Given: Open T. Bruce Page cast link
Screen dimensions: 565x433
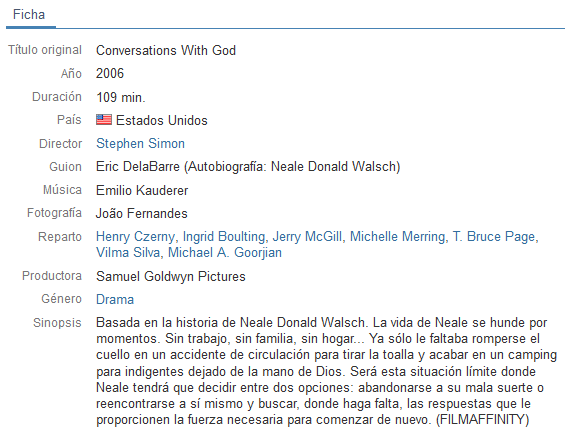Looking at the screenshot, I should [x=494, y=237].
